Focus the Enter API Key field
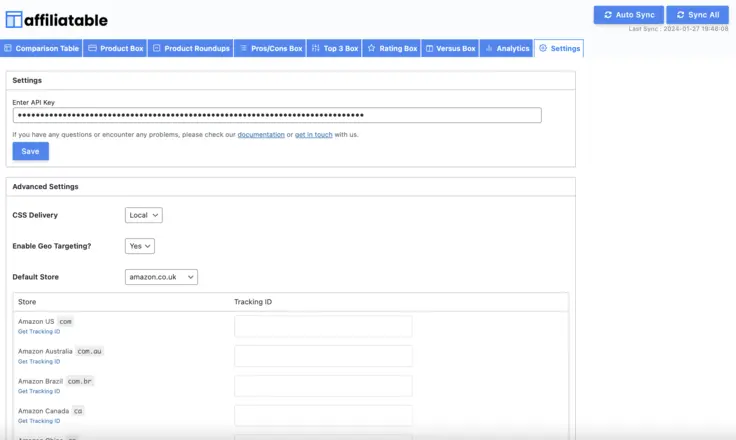This screenshot has height=440, width=736. pos(277,115)
